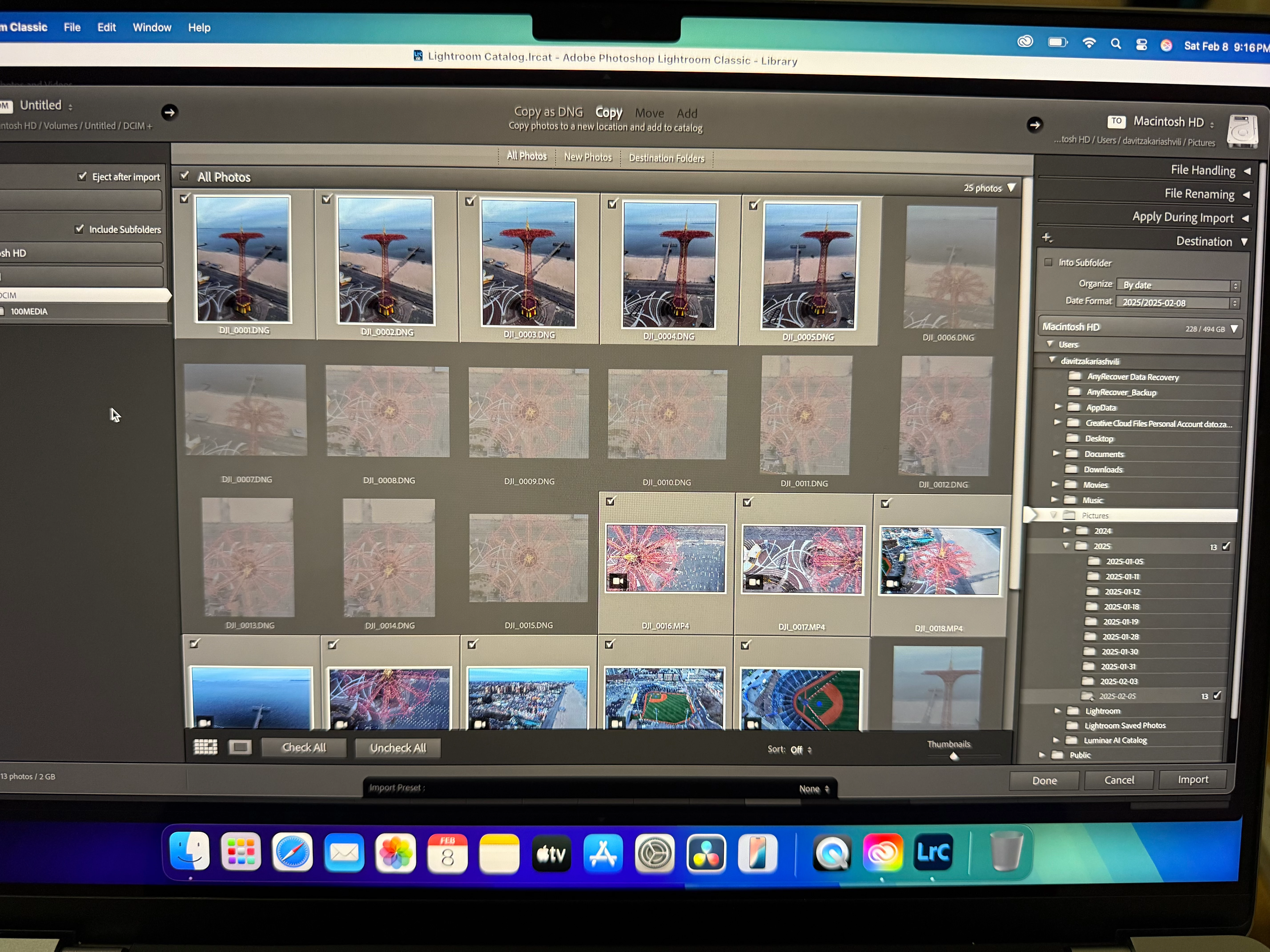
Task: Open Lightroom Classic in the dock
Action: click(933, 853)
